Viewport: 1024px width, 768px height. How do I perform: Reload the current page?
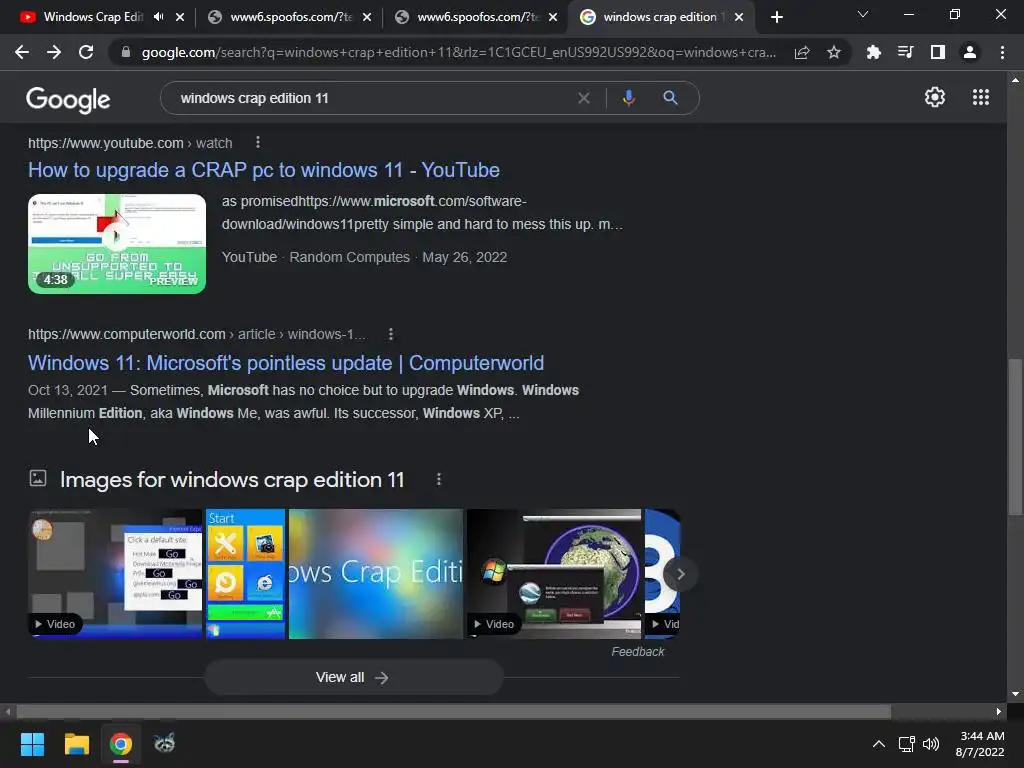[86, 52]
